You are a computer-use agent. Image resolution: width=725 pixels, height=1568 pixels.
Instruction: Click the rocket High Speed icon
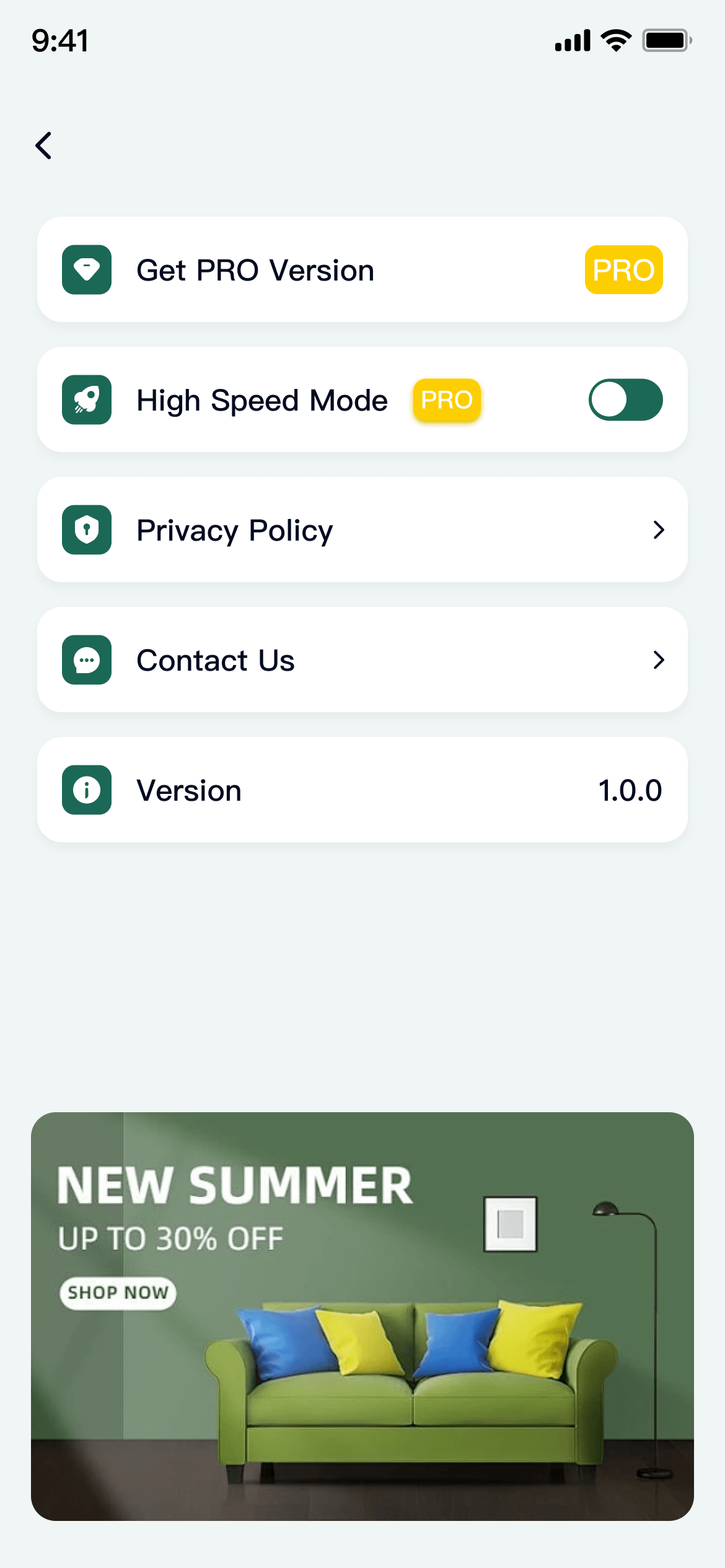click(x=87, y=400)
